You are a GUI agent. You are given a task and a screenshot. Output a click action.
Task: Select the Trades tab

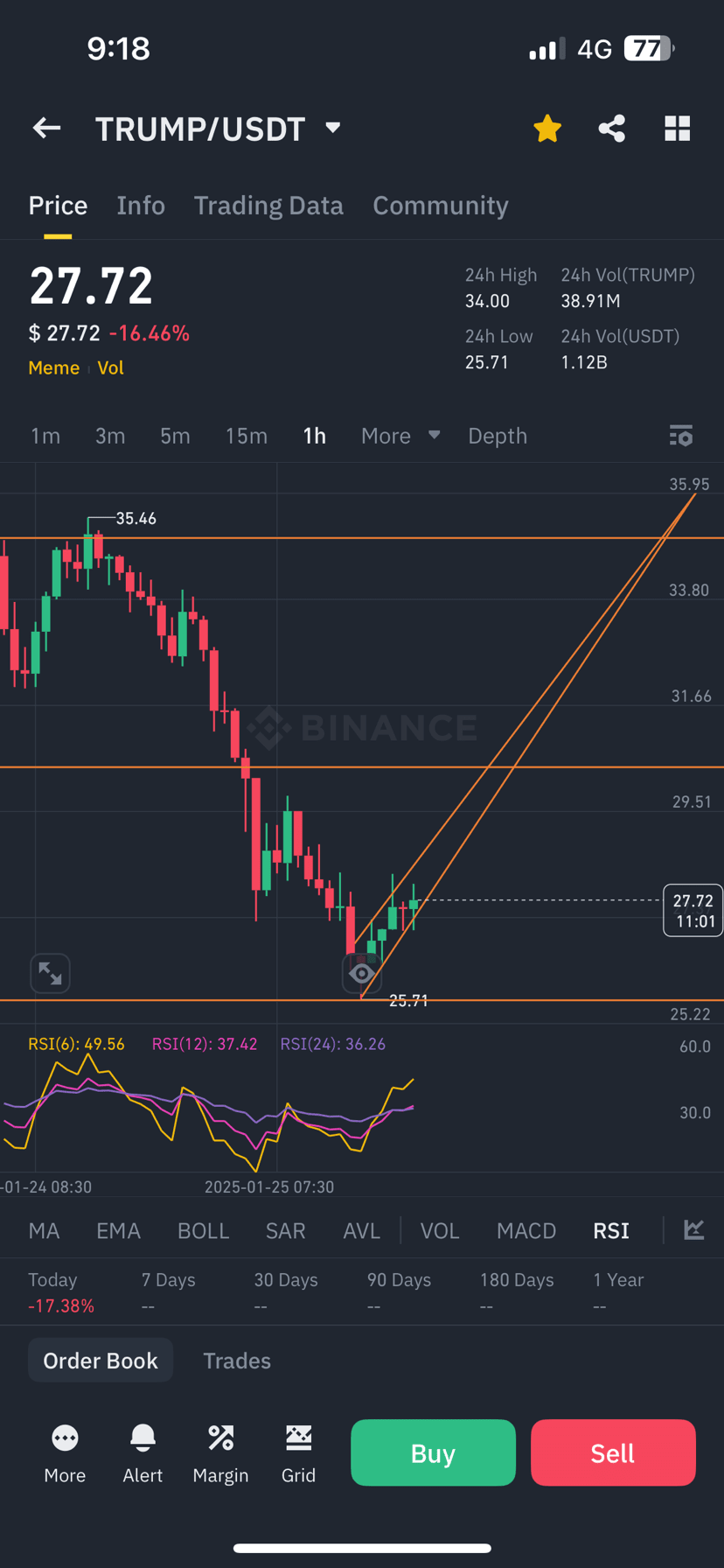[237, 1360]
